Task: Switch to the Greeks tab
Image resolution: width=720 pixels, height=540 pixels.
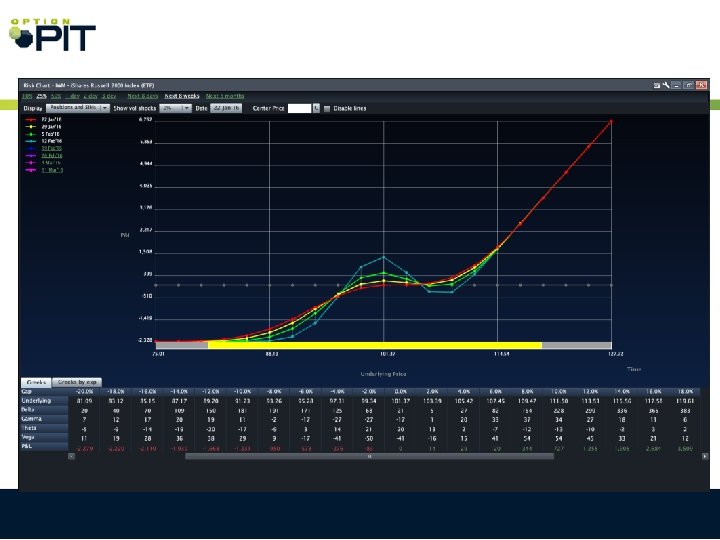Action: pyautogui.click(x=36, y=382)
